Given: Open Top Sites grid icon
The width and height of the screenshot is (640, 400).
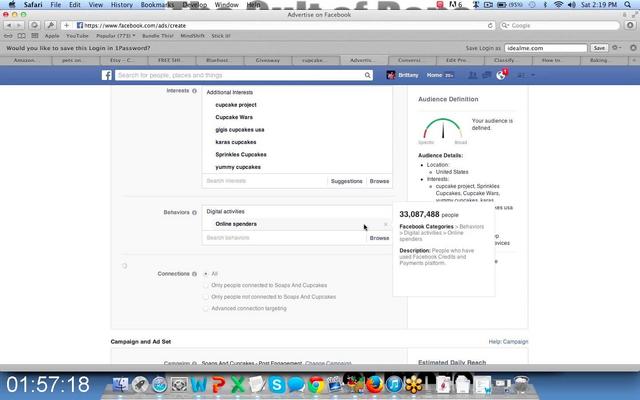Looking at the screenshot, I should 35,36.
